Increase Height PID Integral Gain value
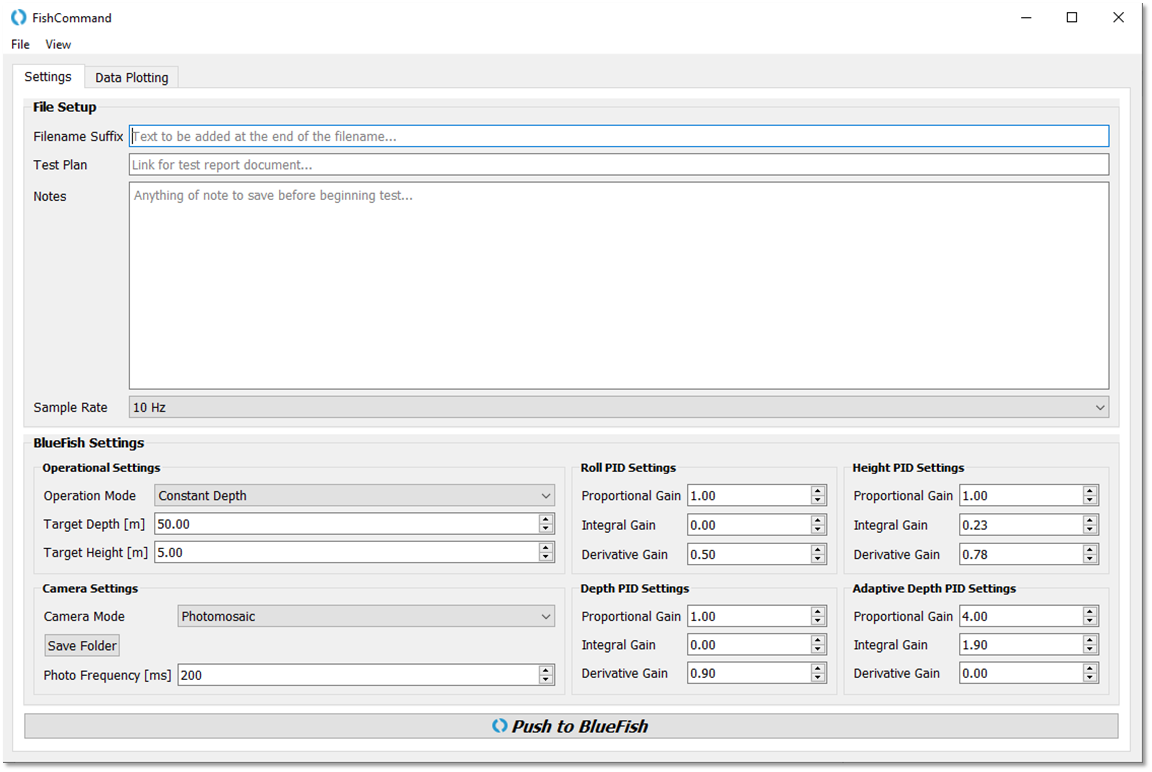 (1090, 520)
